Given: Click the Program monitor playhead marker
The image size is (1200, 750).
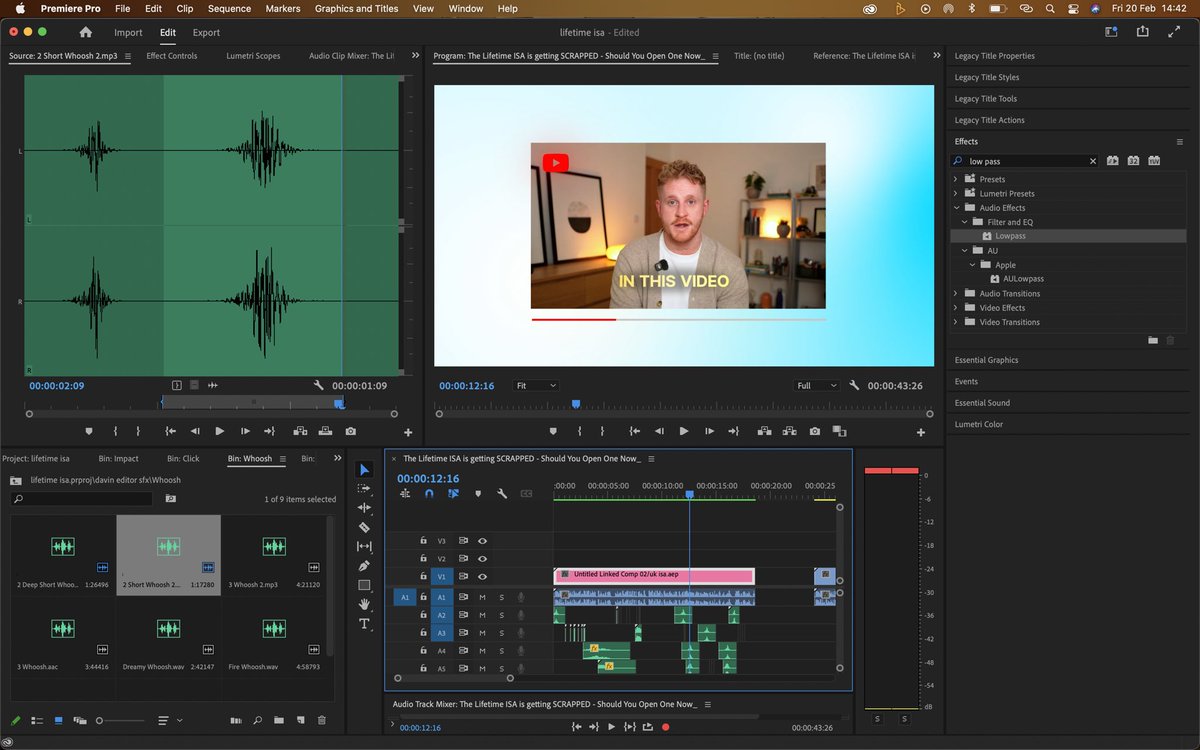Looking at the screenshot, I should [x=575, y=404].
